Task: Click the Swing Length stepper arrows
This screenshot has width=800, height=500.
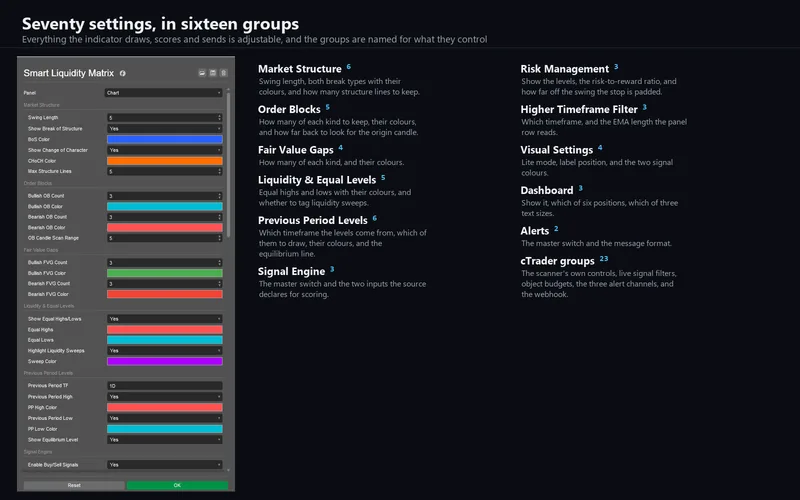Action: pos(219,117)
